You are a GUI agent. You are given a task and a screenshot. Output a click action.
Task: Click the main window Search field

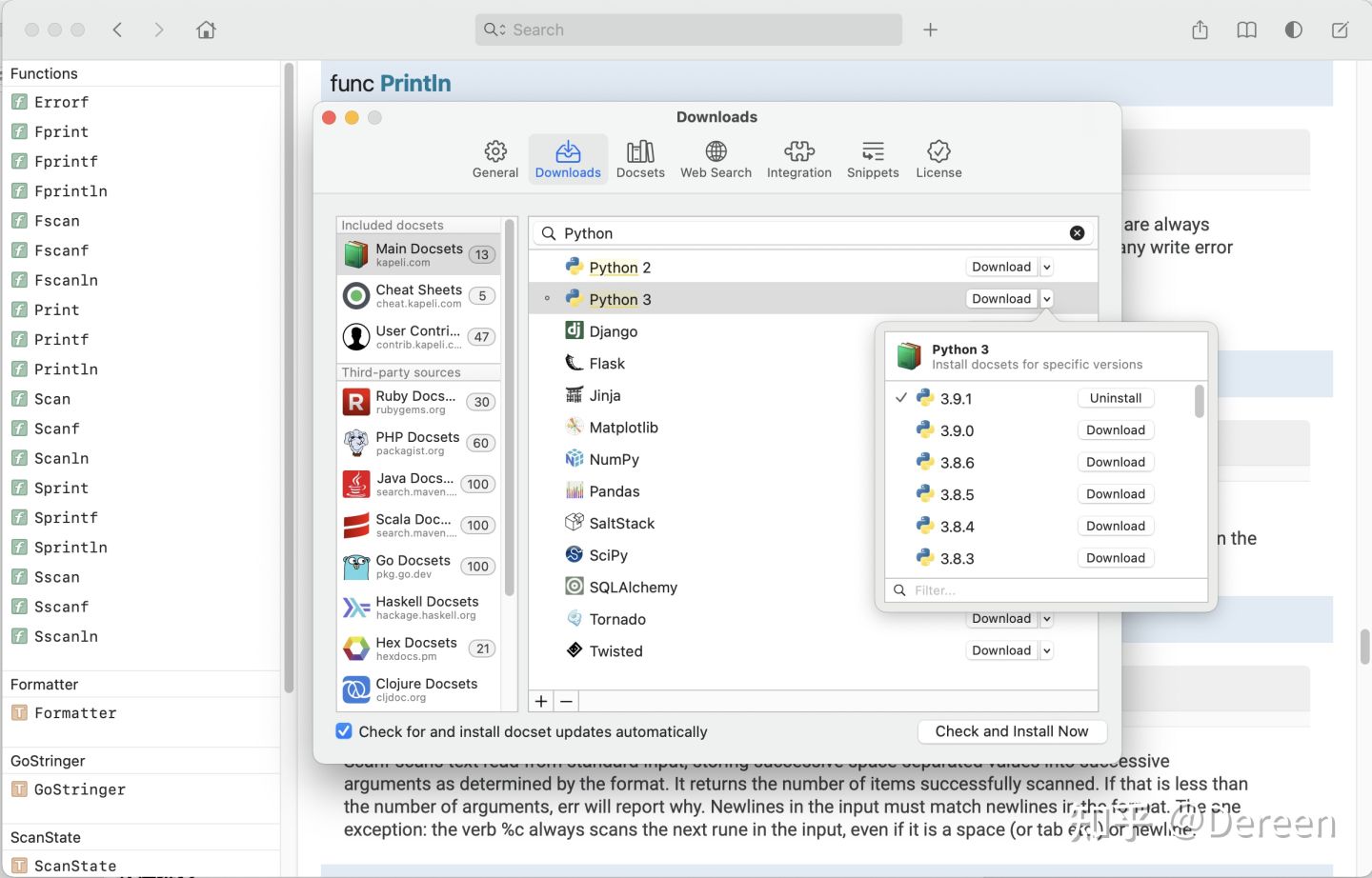689,30
